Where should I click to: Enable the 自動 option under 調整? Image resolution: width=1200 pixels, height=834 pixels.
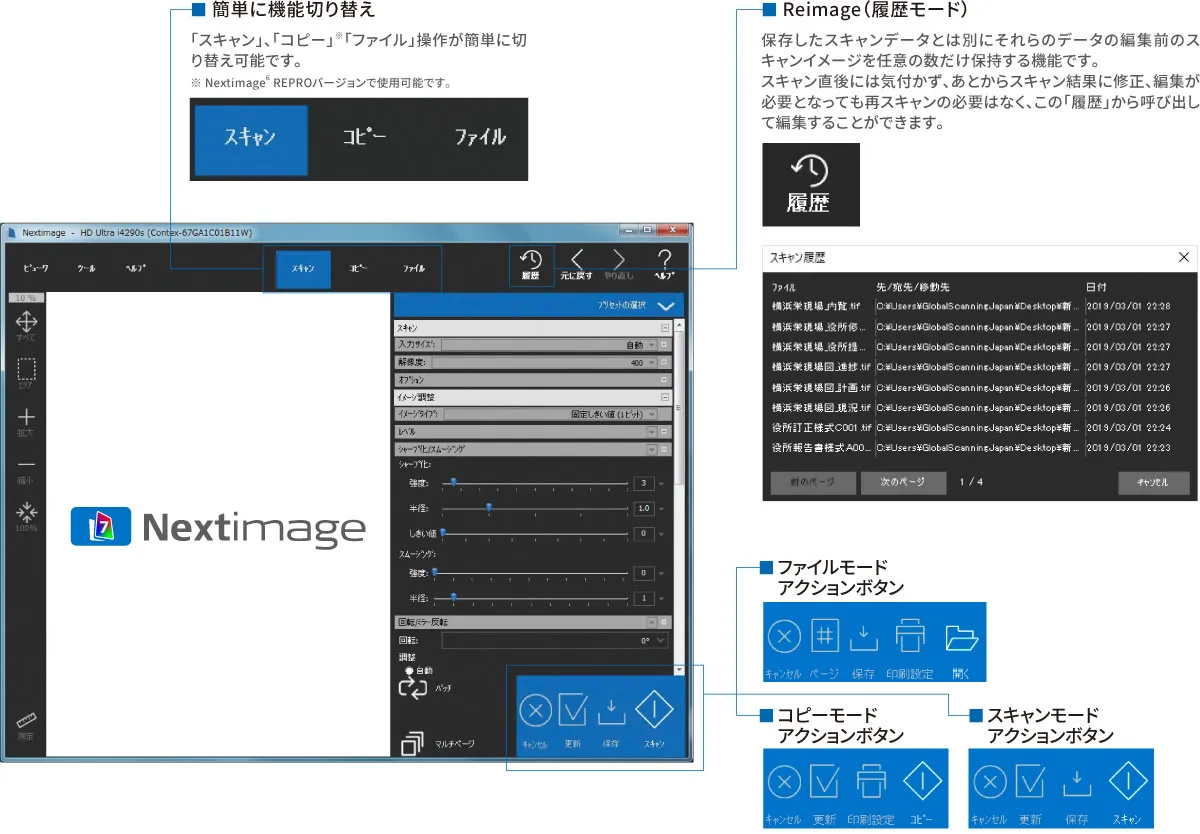tap(408, 670)
